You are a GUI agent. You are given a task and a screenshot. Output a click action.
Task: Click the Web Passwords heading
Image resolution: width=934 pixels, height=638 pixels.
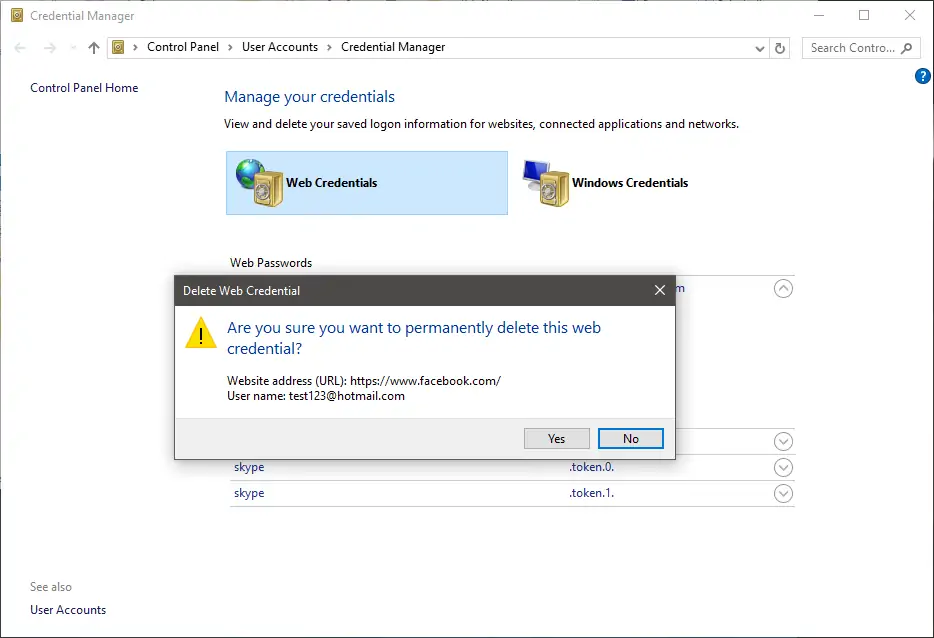[x=271, y=263]
